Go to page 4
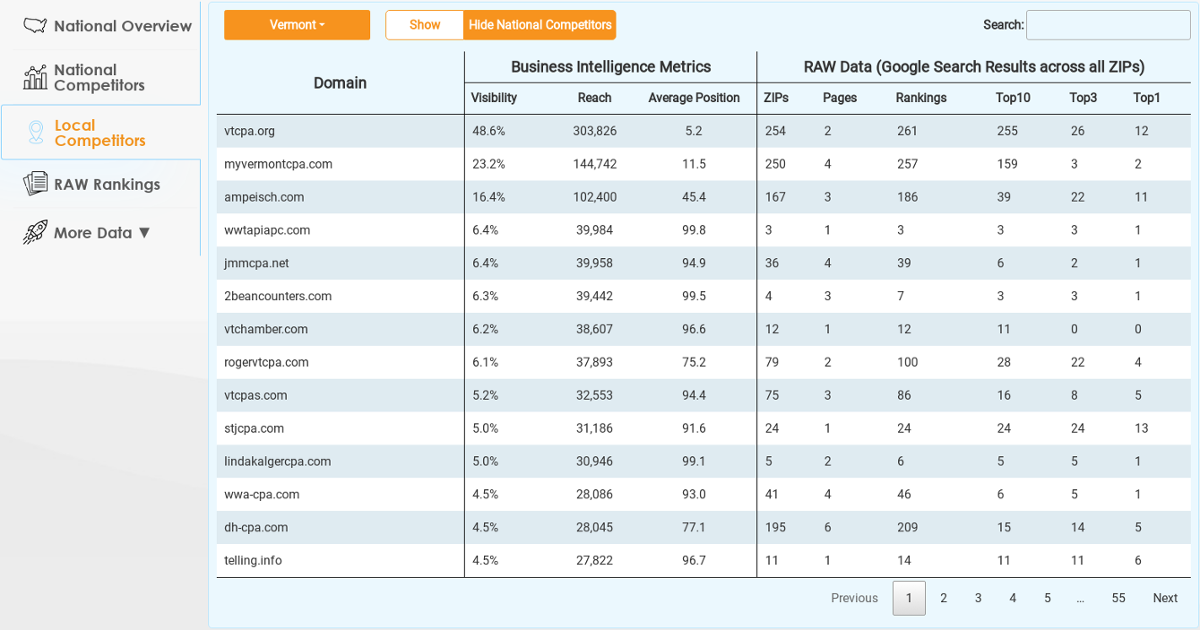 tap(1012, 598)
